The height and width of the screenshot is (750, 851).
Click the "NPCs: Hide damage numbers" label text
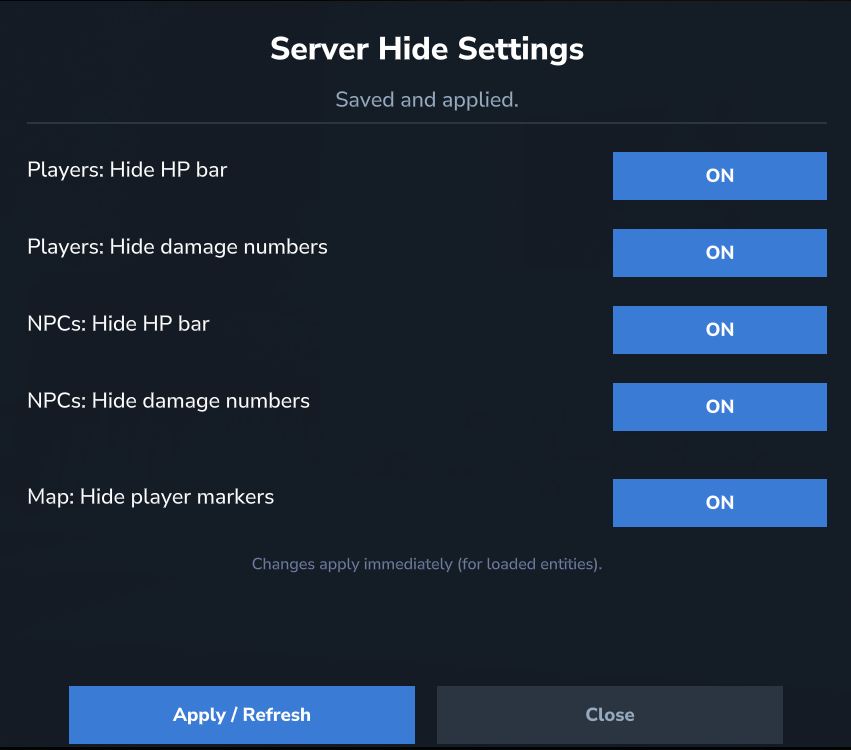point(168,401)
